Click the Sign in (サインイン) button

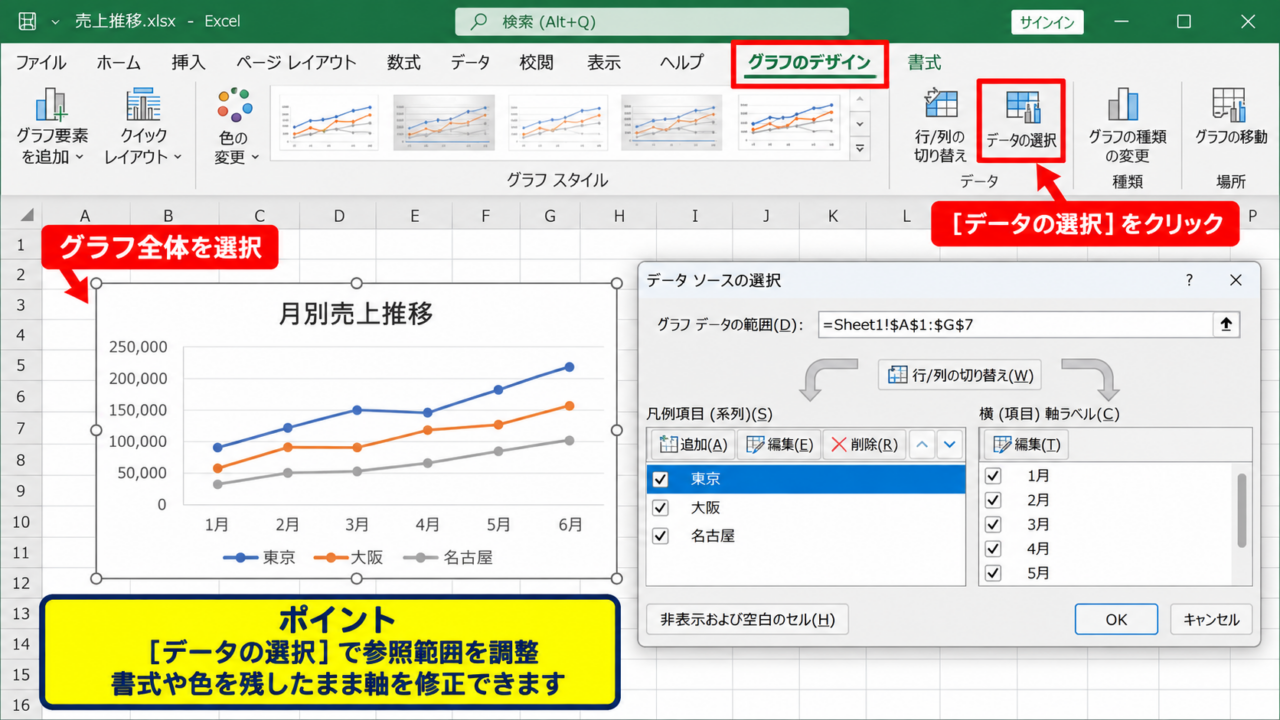click(1049, 22)
